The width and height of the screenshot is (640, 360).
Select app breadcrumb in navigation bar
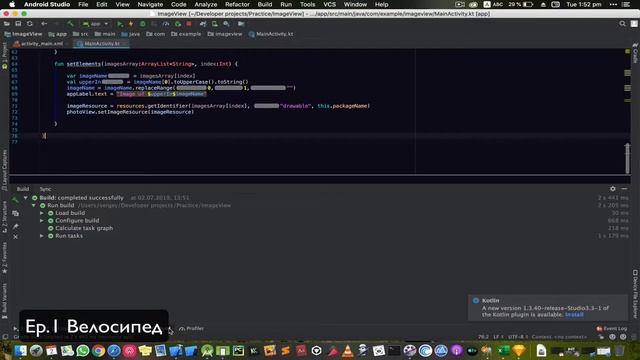click(x=58, y=34)
